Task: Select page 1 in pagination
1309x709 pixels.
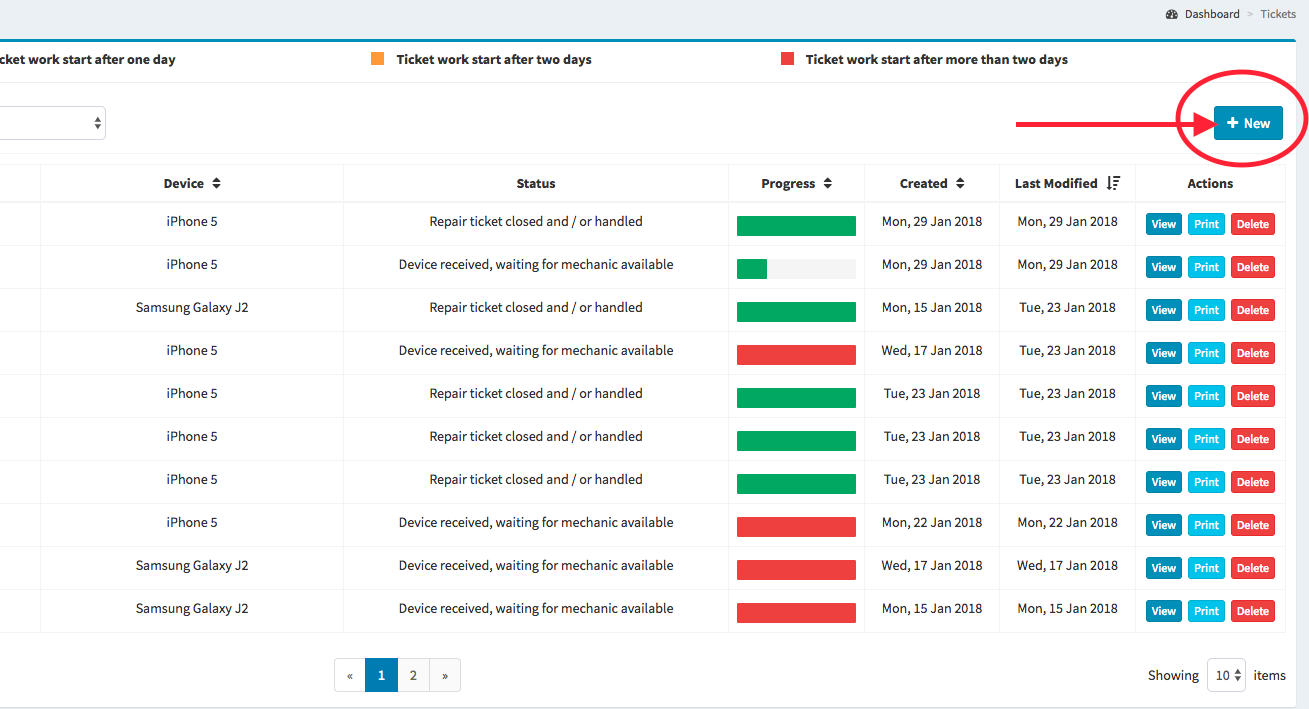Action: [x=381, y=675]
